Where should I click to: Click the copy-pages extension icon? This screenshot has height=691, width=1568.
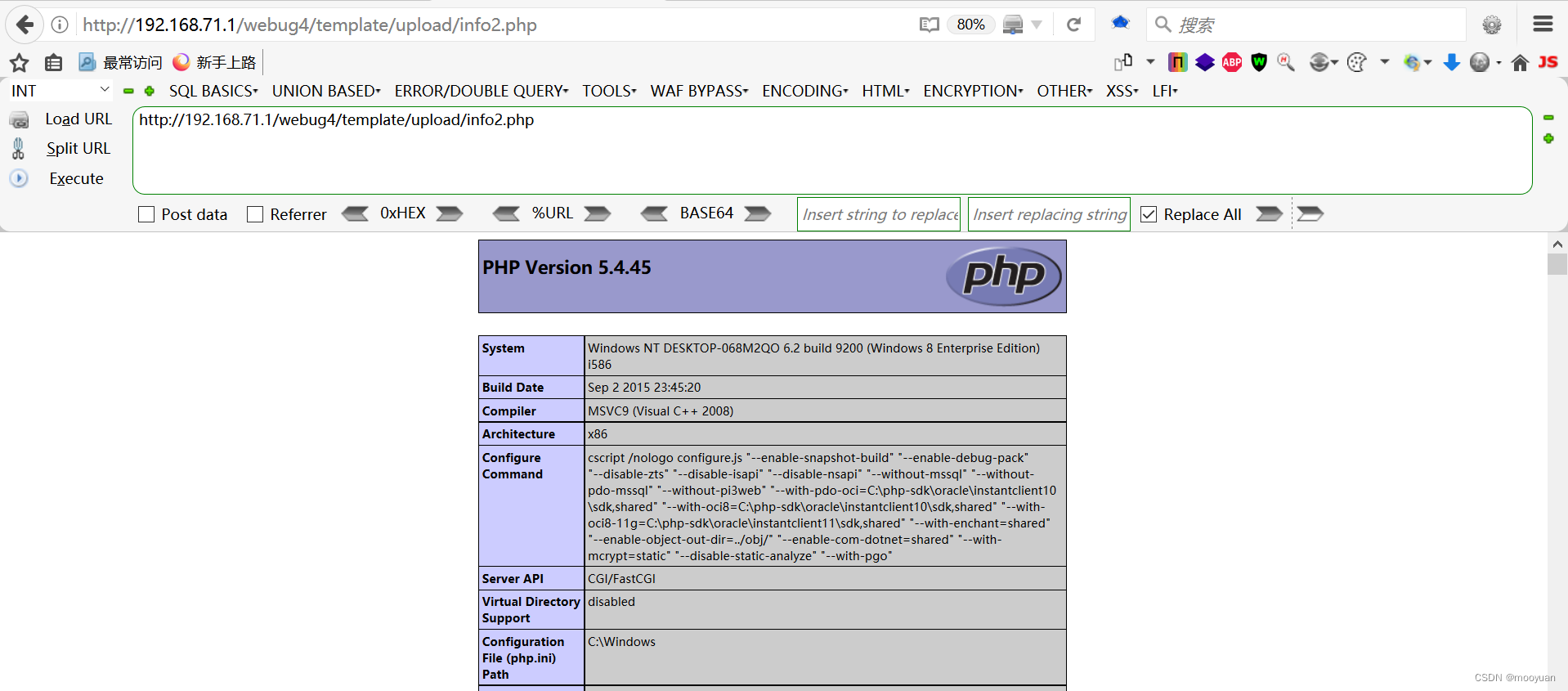[1123, 62]
